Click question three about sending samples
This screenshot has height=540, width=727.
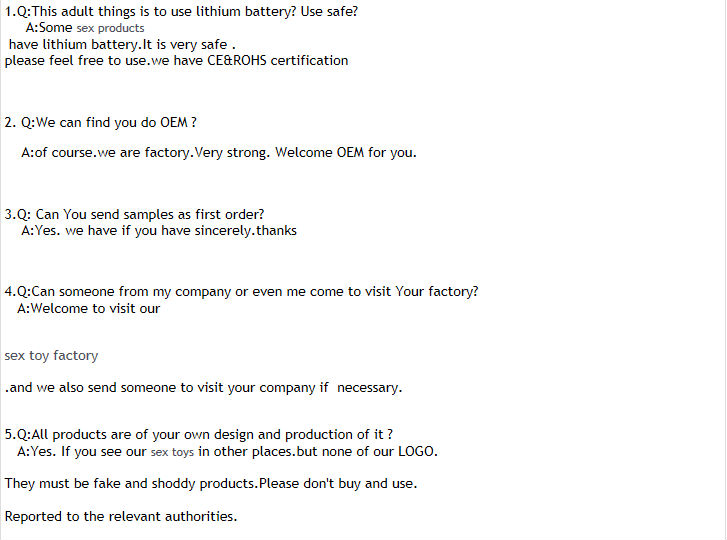click(134, 215)
